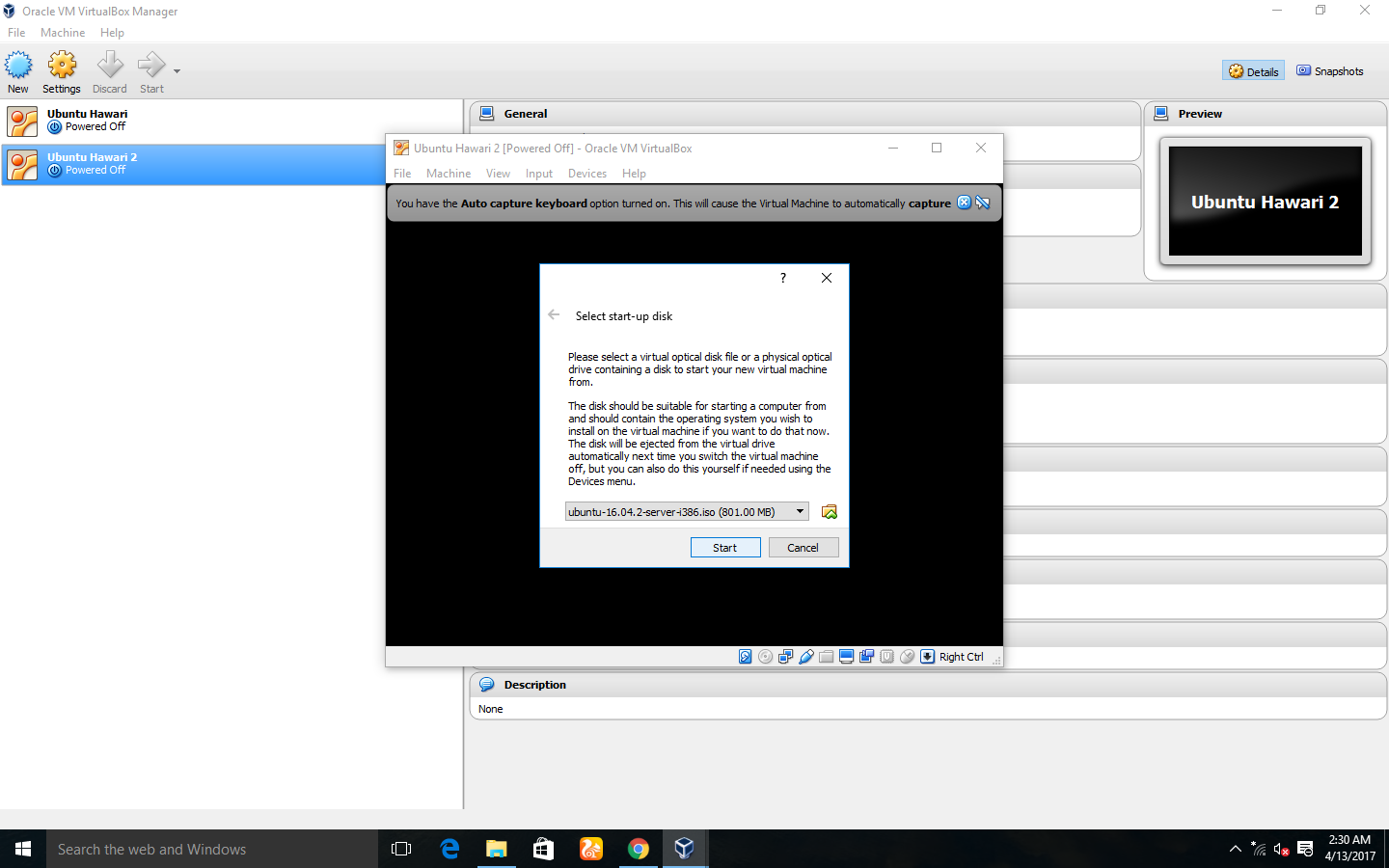Viewport: 1389px width, 868px height.
Task: Open Help menu in the VM window
Action: (x=634, y=174)
